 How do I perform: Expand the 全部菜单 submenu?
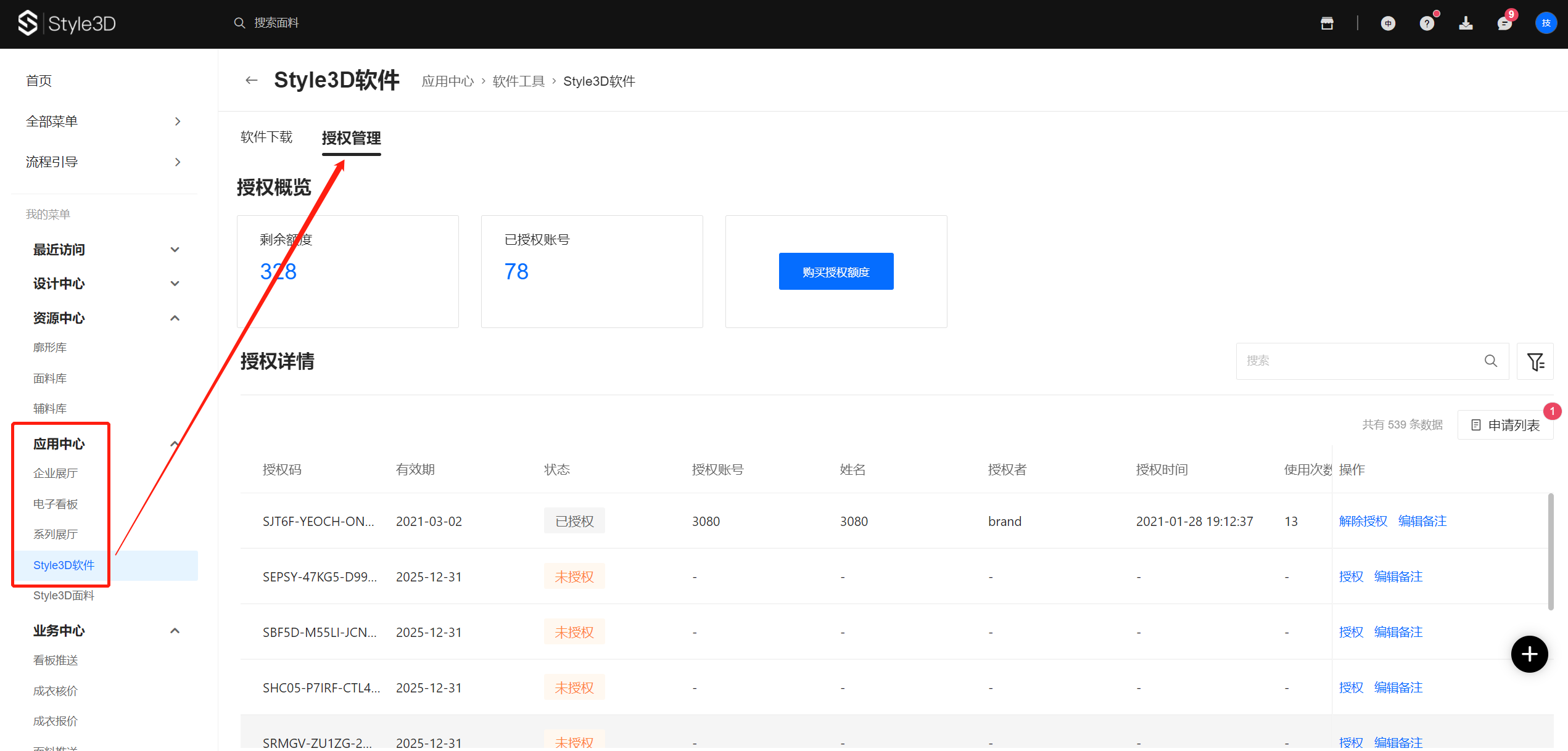pos(177,121)
